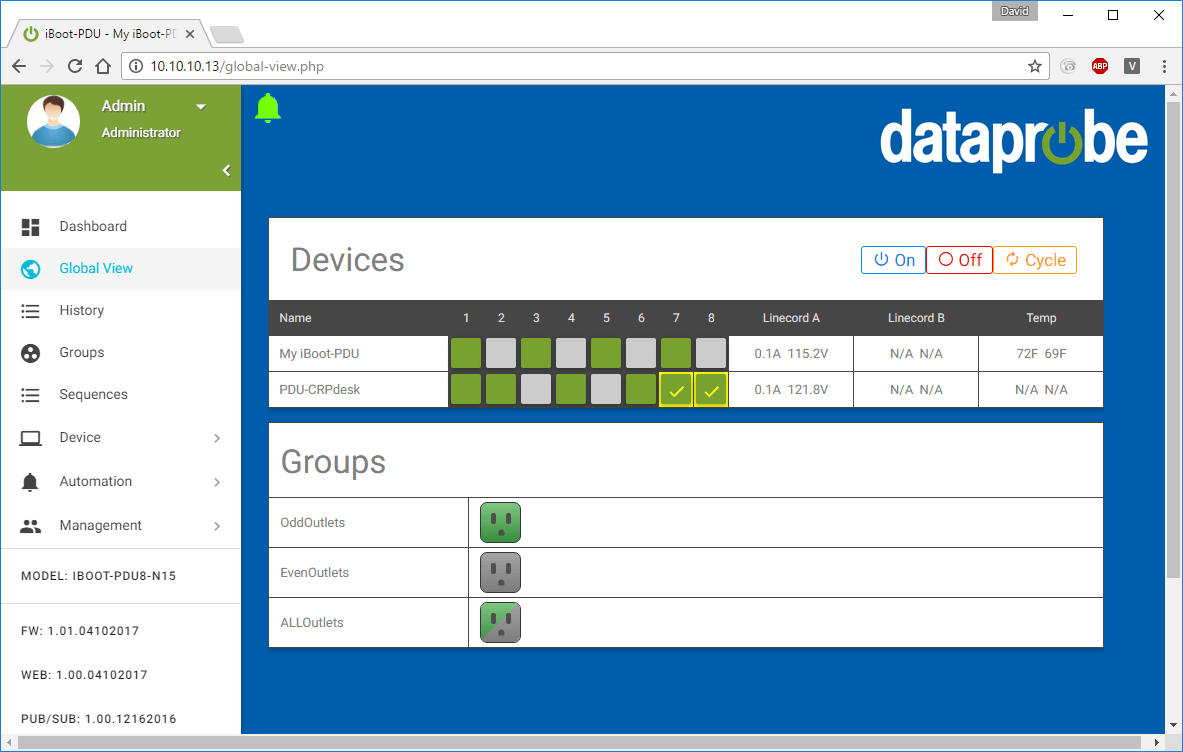Click the History list icon
This screenshot has height=752, width=1183.
point(30,310)
